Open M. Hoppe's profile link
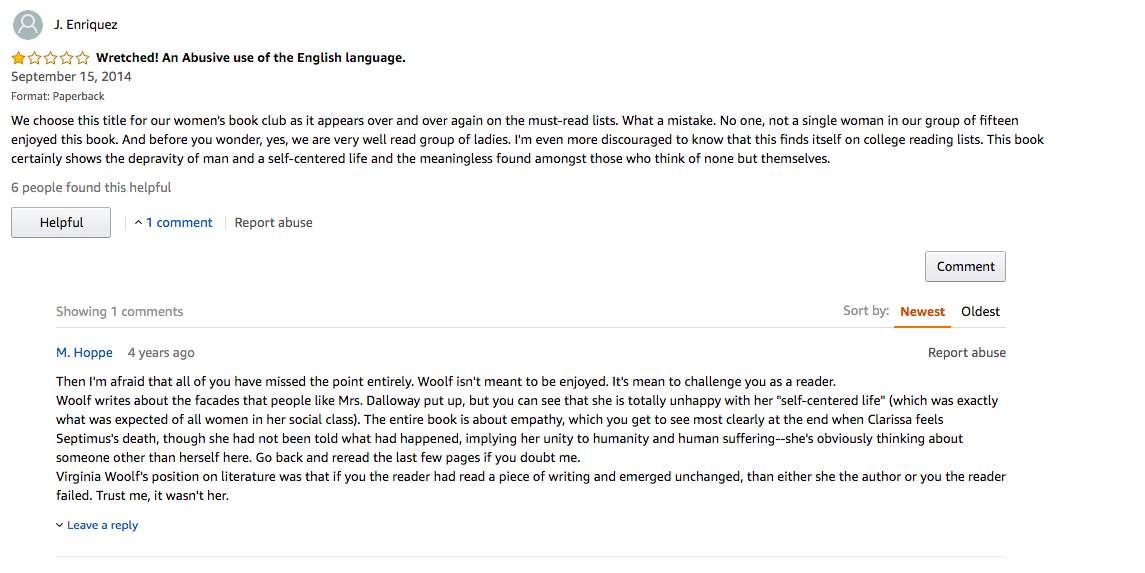This screenshot has width=1145, height=573. [84, 353]
